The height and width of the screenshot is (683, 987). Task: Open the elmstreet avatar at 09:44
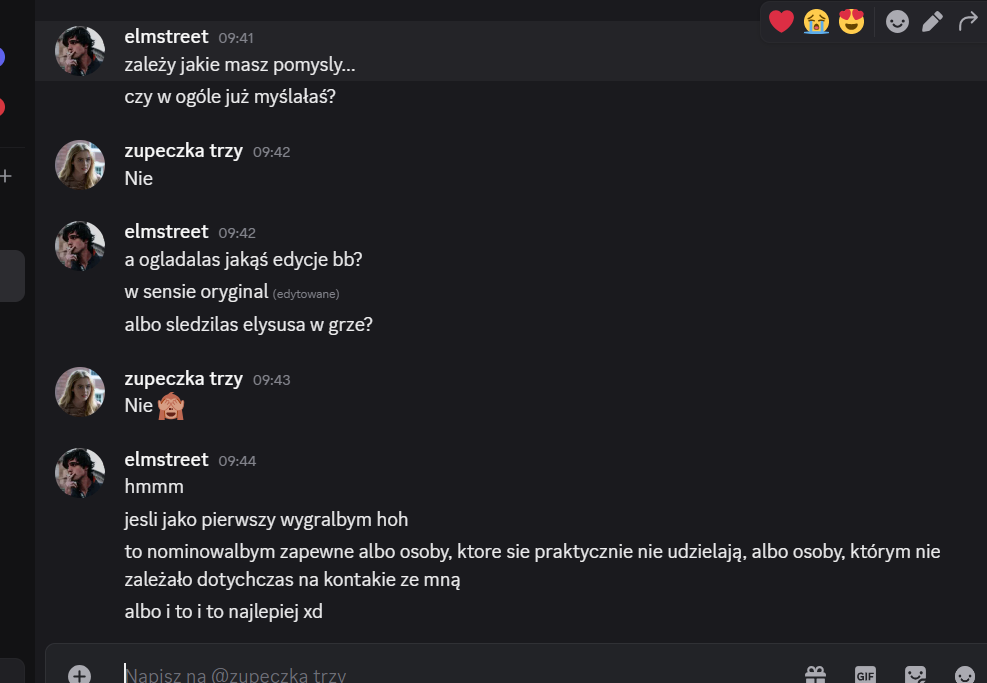80,474
